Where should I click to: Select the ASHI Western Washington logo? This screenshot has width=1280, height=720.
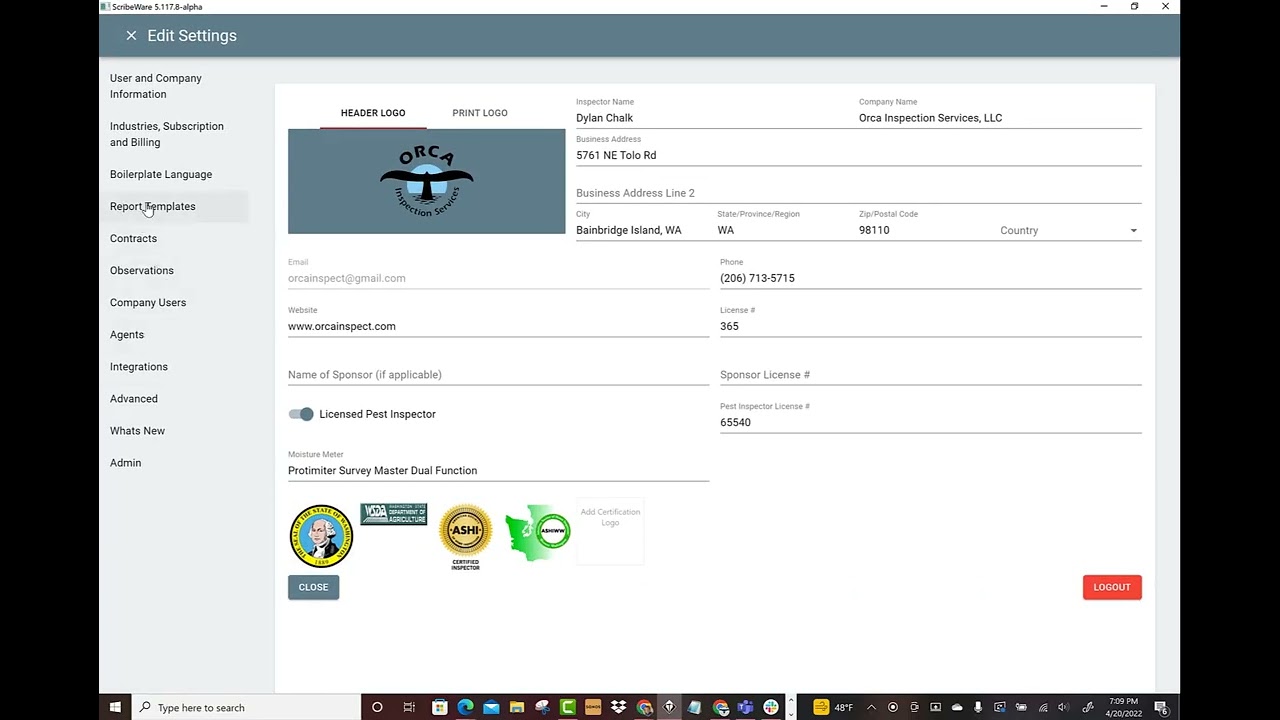[x=537, y=533]
